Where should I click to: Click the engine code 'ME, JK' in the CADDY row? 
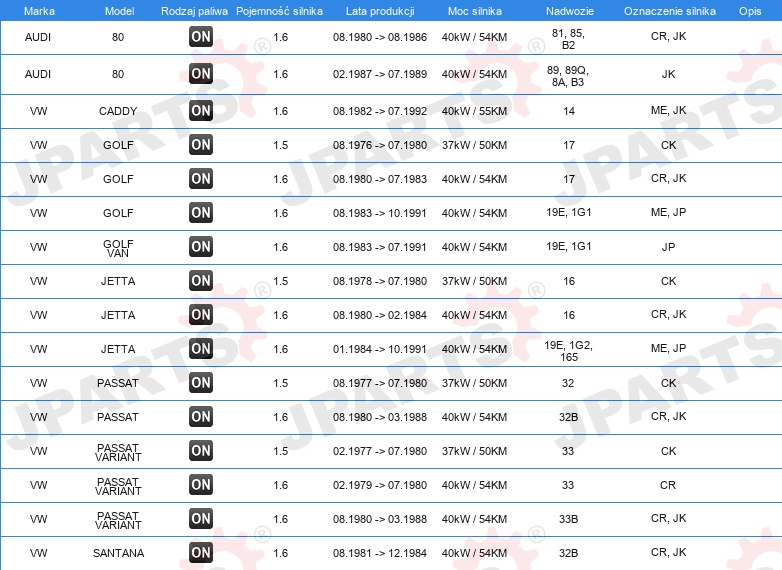[669, 110]
